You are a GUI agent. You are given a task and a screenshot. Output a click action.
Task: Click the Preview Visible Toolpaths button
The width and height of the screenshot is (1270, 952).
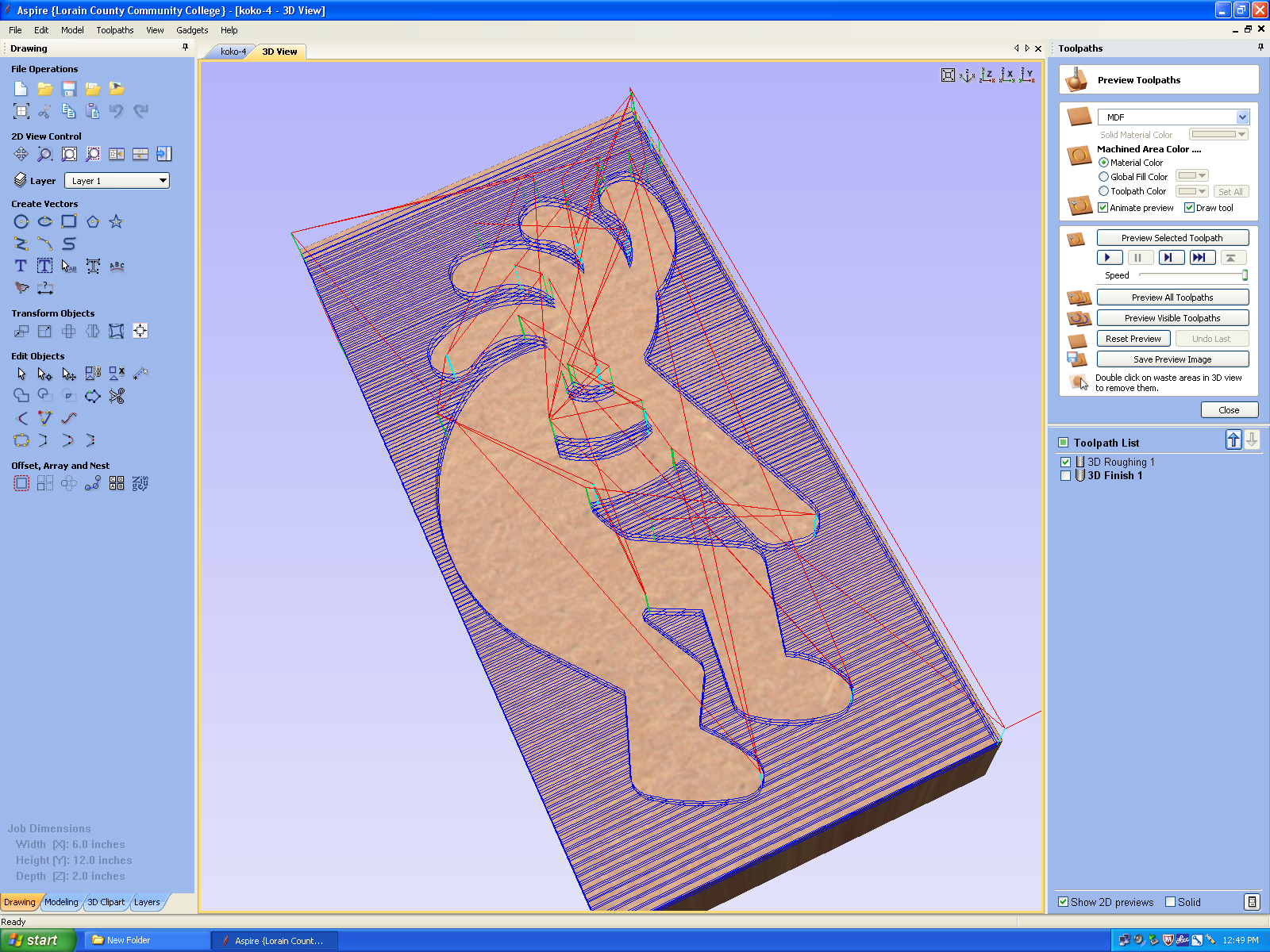pos(1172,318)
